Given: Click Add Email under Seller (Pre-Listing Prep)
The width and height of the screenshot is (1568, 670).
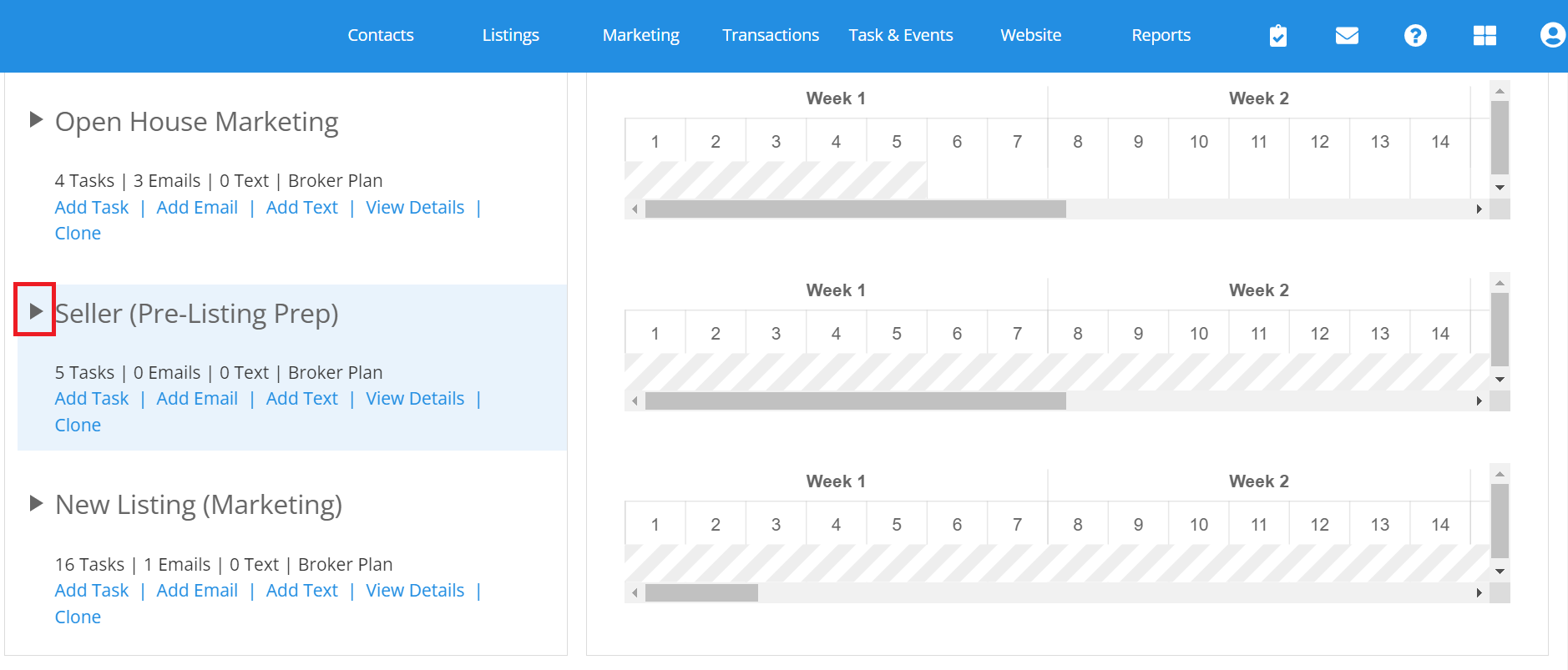Looking at the screenshot, I should (x=197, y=398).
